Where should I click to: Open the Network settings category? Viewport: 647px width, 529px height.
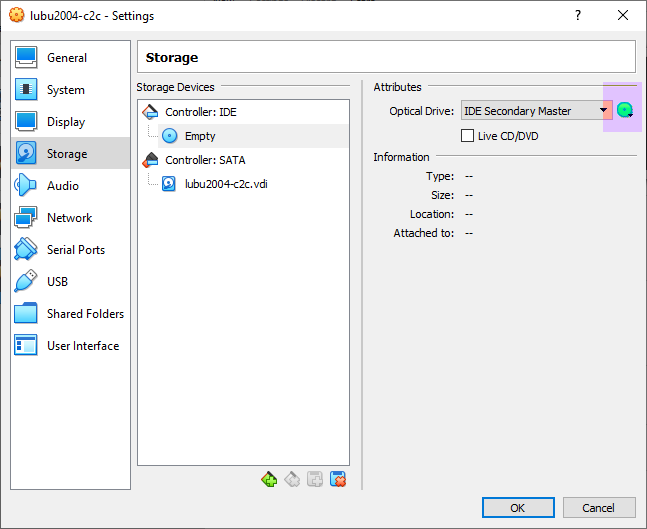[x=69, y=218]
